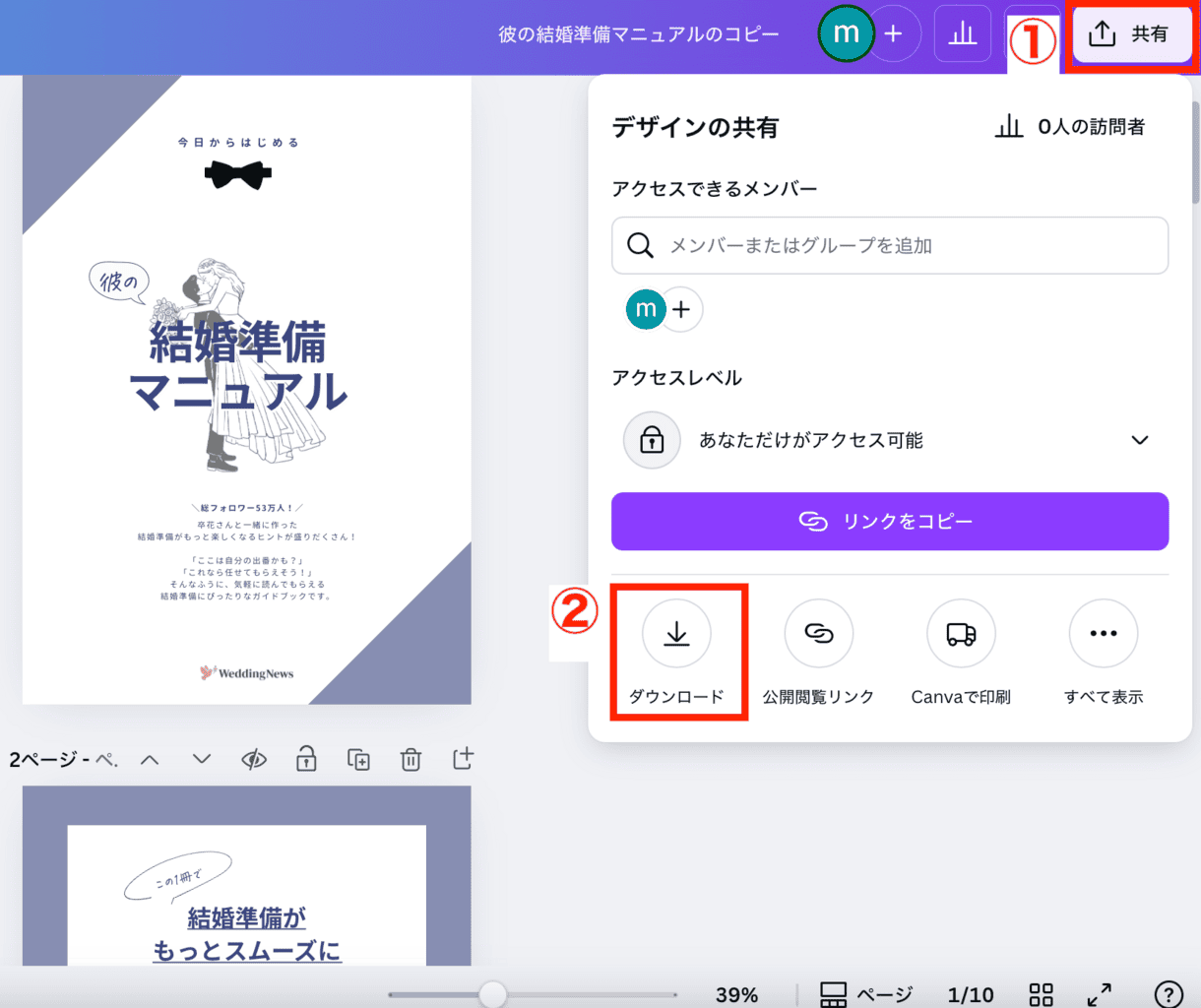Toggle page visibility with the eye icon
1201x1008 pixels.
click(254, 759)
